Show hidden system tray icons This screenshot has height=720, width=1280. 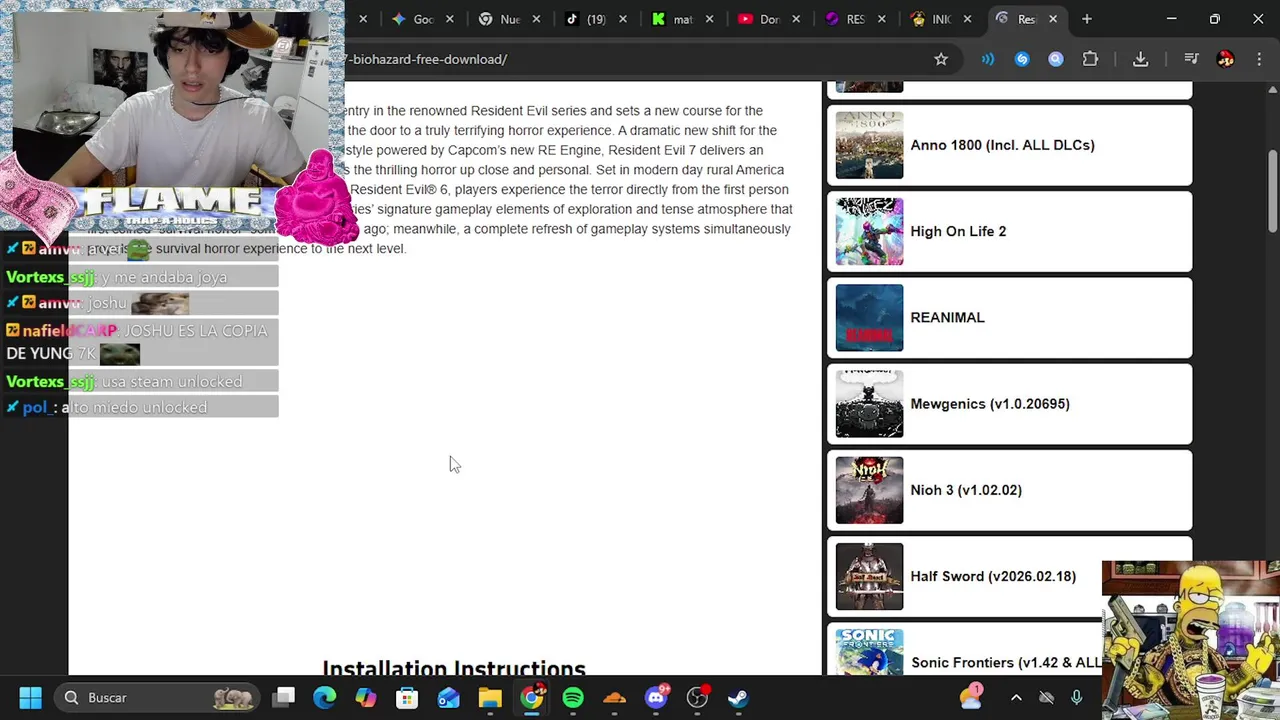(1016, 698)
